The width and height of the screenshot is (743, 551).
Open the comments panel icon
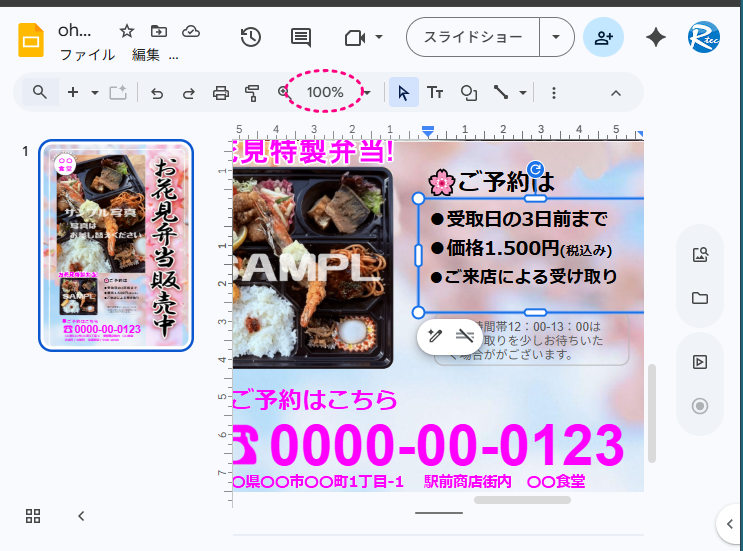coord(300,38)
